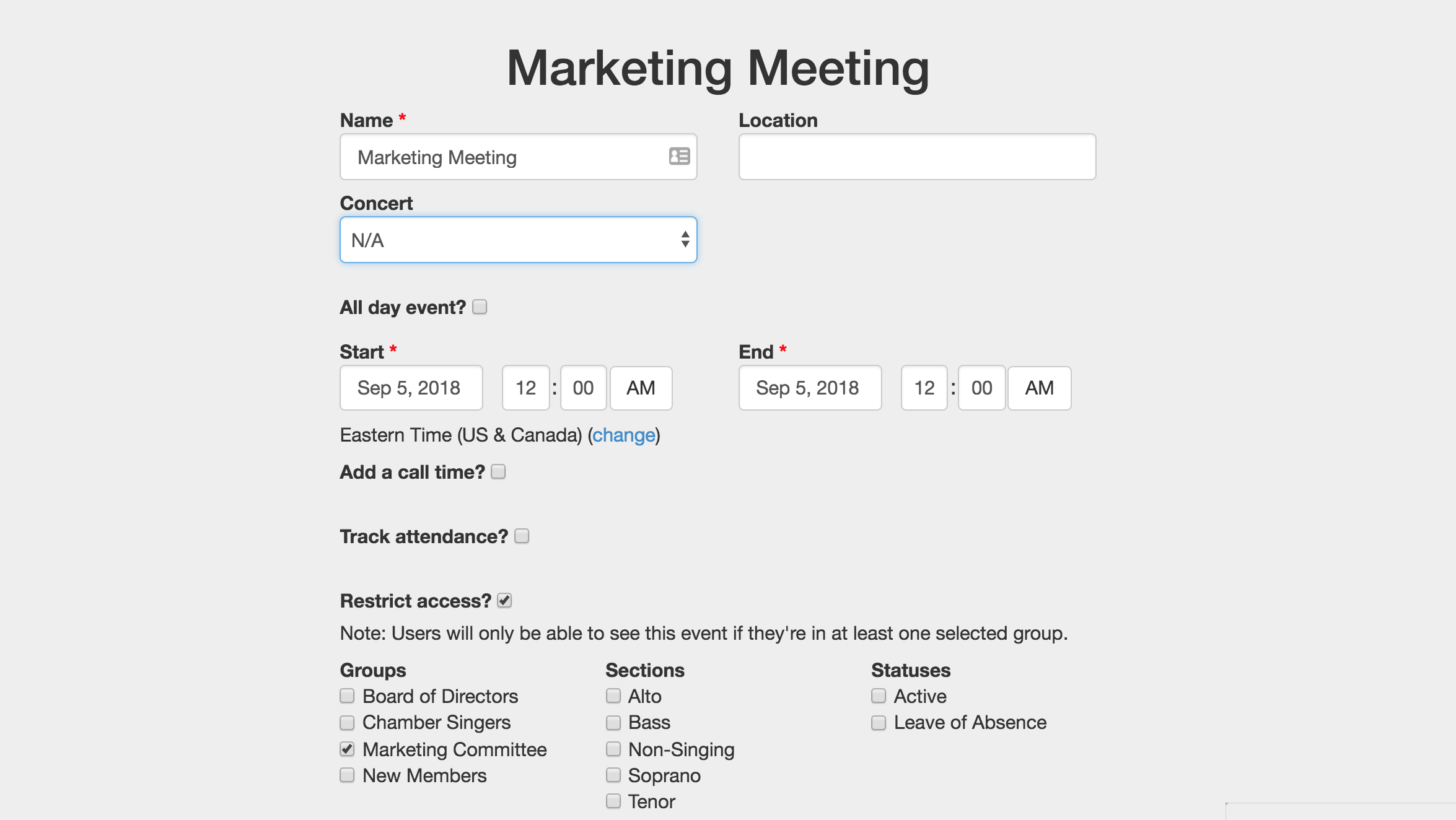Image resolution: width=1456 pixels, height=820 pixels.
Task: Click the timezone change link
Action: pyautogui.click(x=623, y=435)
